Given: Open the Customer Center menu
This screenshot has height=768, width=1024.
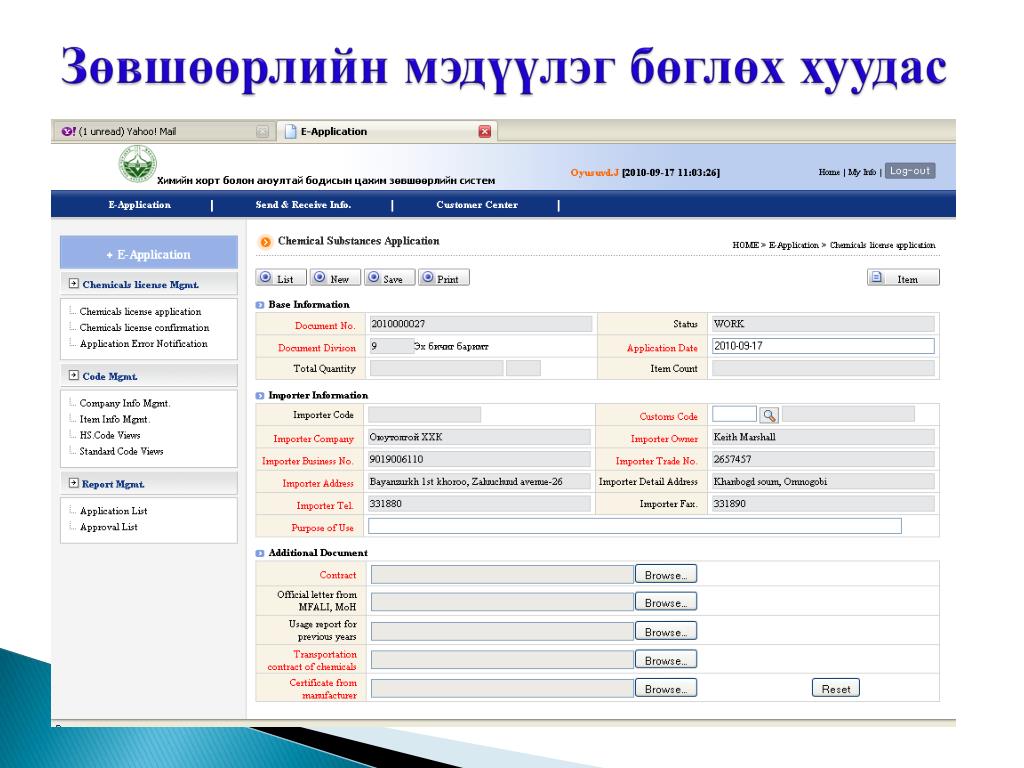Looking at the screenshot, I should (x=477, y=205).
